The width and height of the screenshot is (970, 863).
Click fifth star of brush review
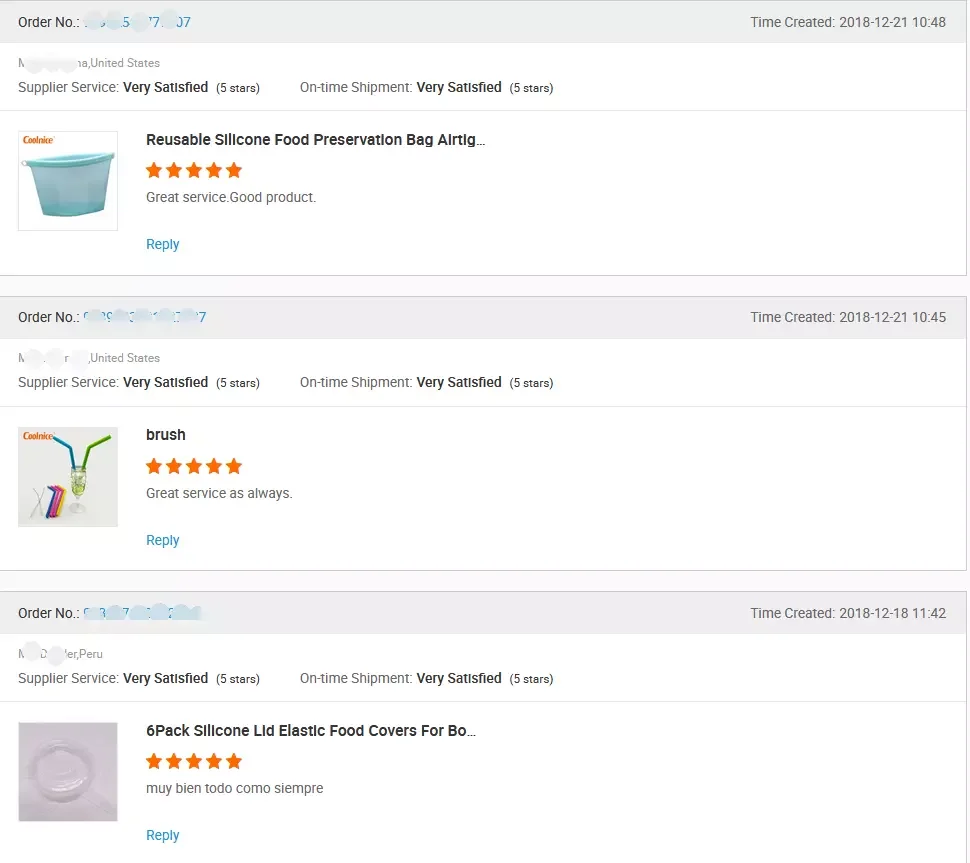pyautogui.click(x=234, y=466)
